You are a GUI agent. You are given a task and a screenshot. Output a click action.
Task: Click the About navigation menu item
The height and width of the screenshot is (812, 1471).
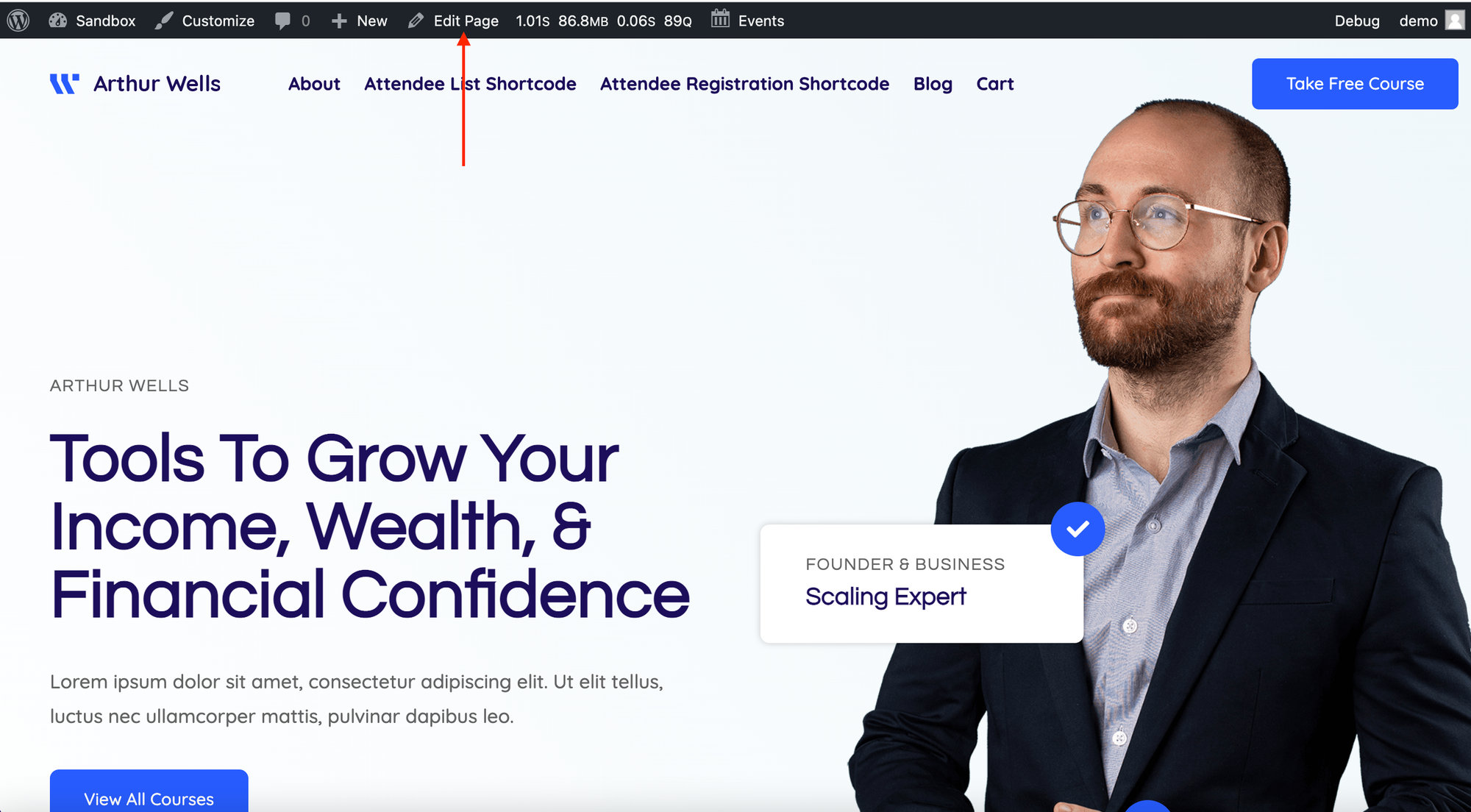(x=313, y=84)
